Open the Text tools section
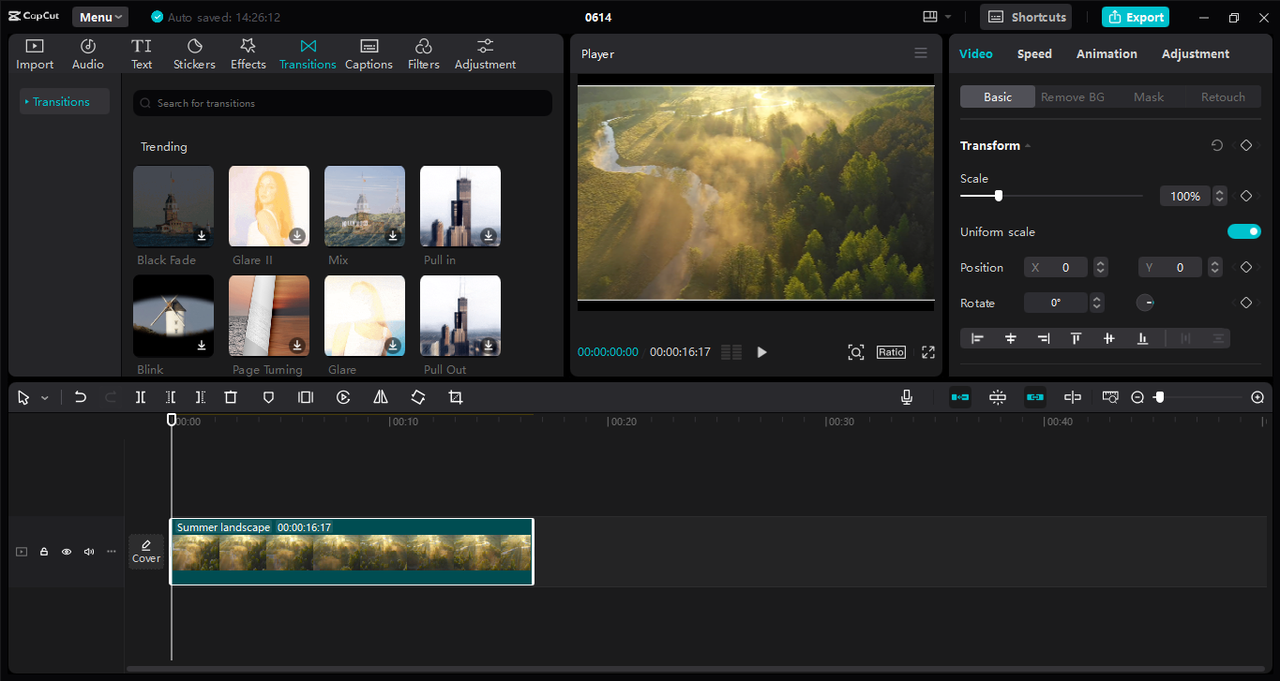 point(142,54)
